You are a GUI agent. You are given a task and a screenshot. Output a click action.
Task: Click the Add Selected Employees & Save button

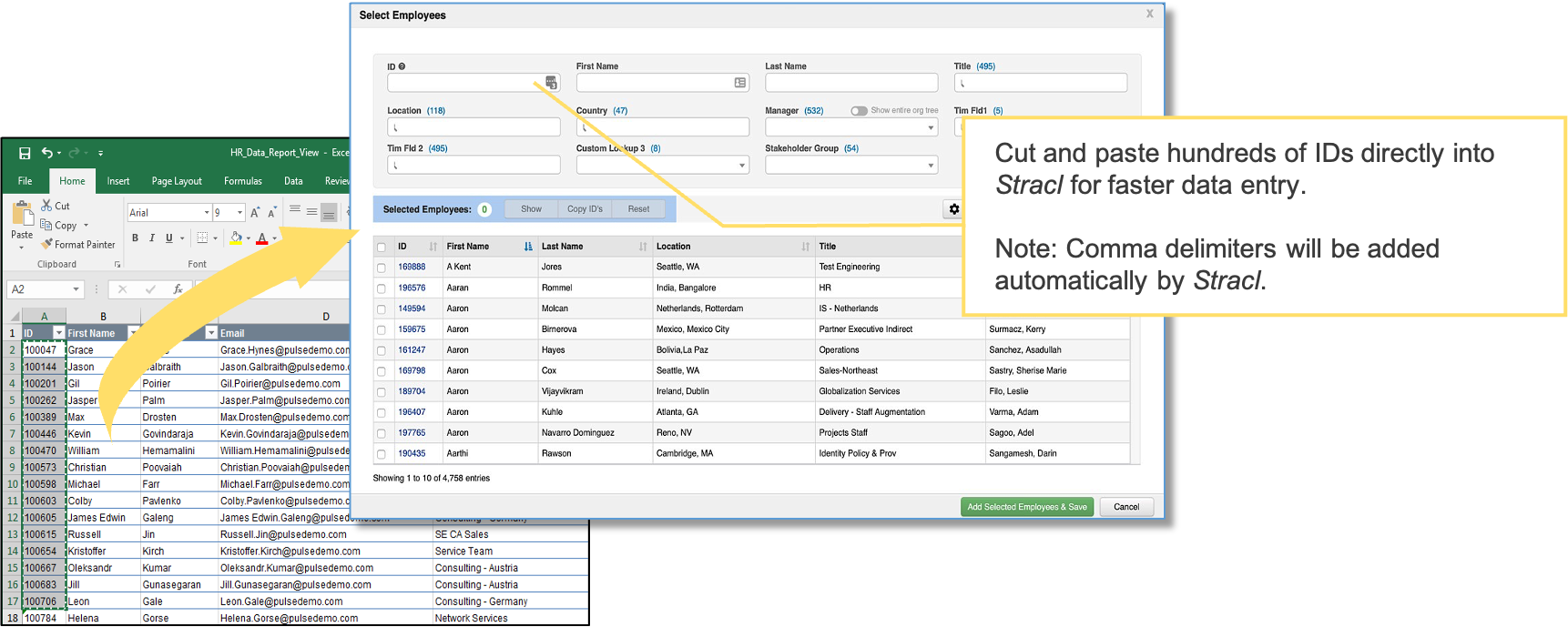[x=1027, y=507]
